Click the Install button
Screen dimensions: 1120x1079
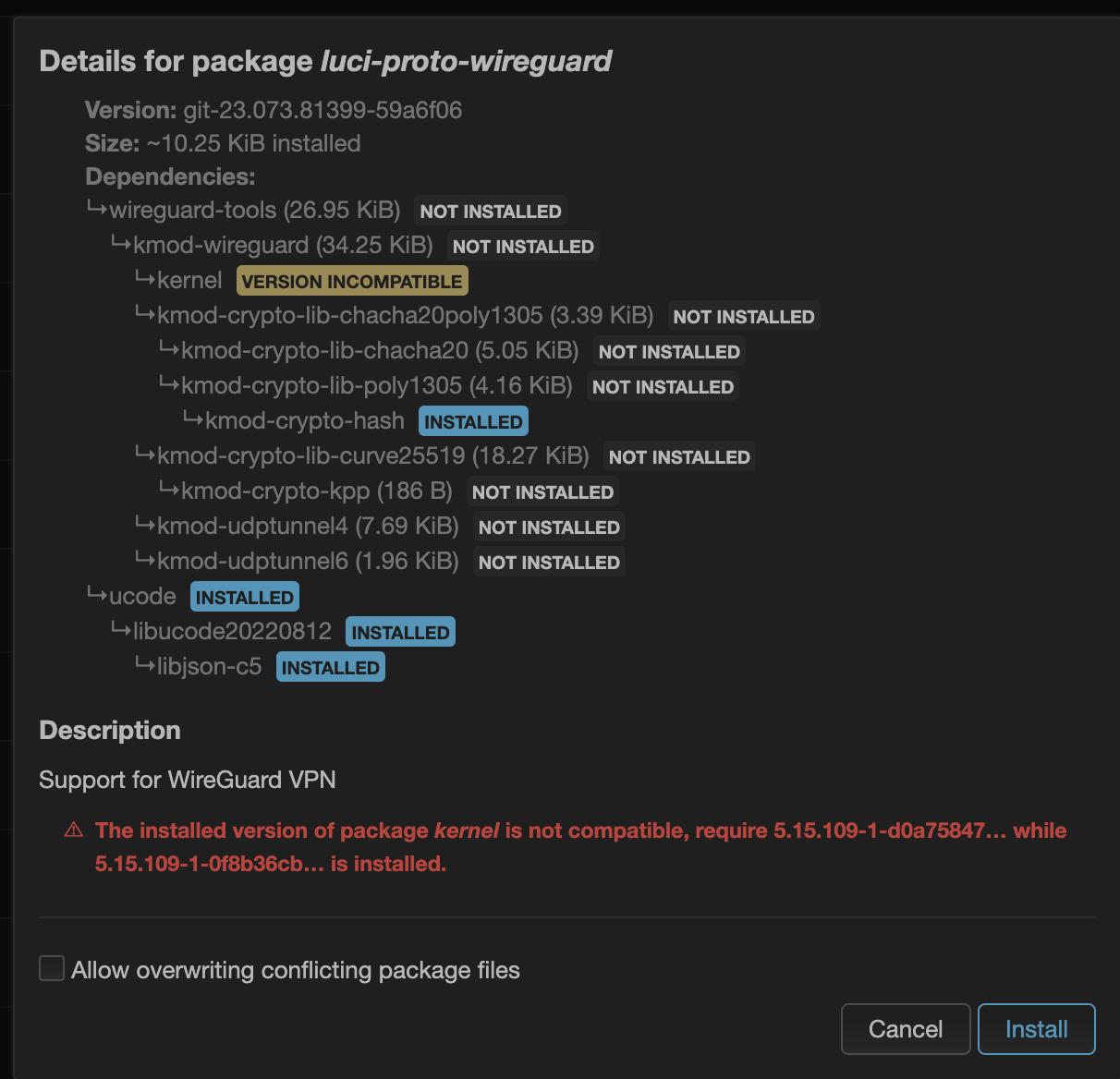pyautogui.click(x=1036, y=1029)
